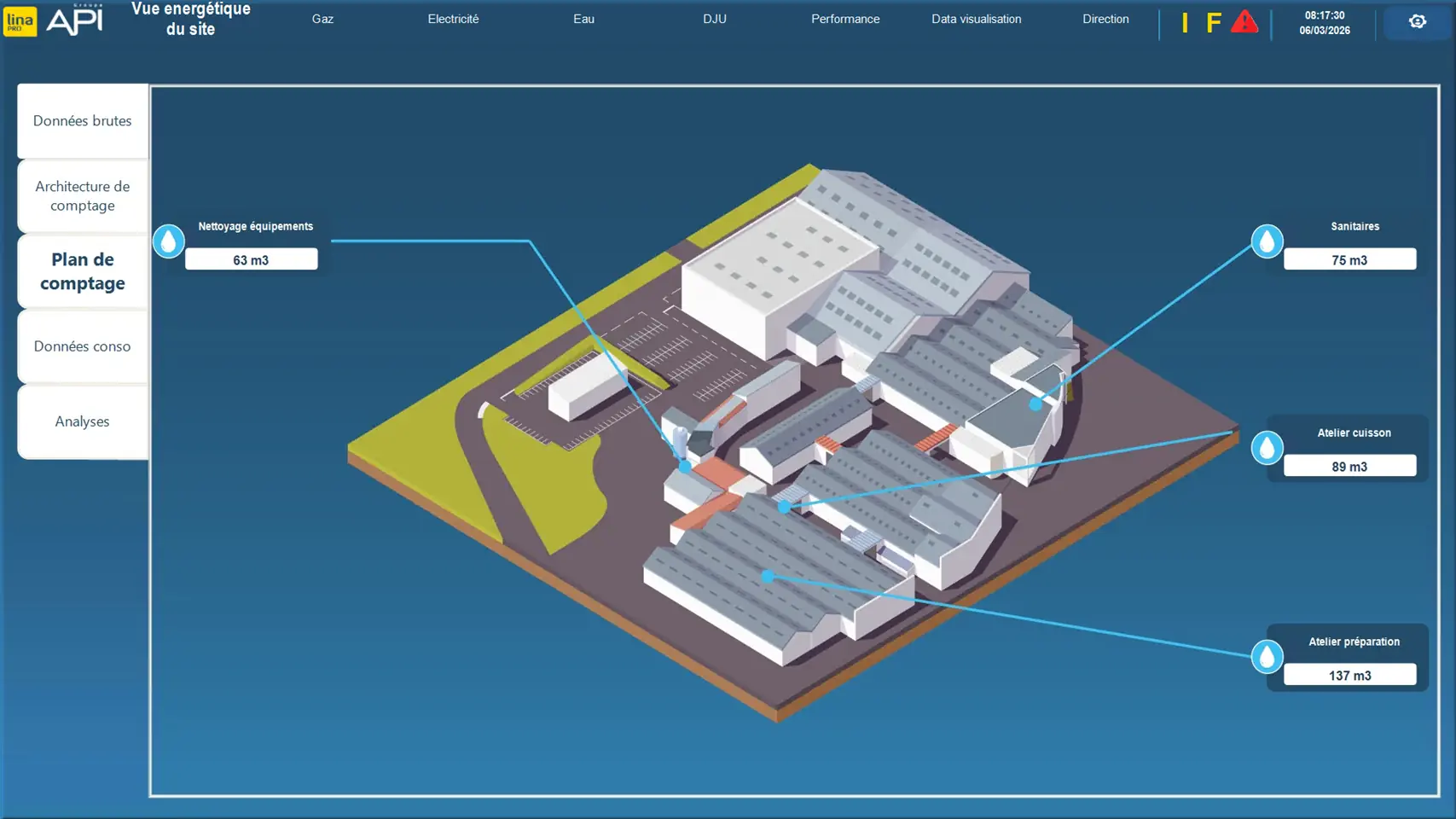Click the yellow F indicator icon

coord(1213,23)
